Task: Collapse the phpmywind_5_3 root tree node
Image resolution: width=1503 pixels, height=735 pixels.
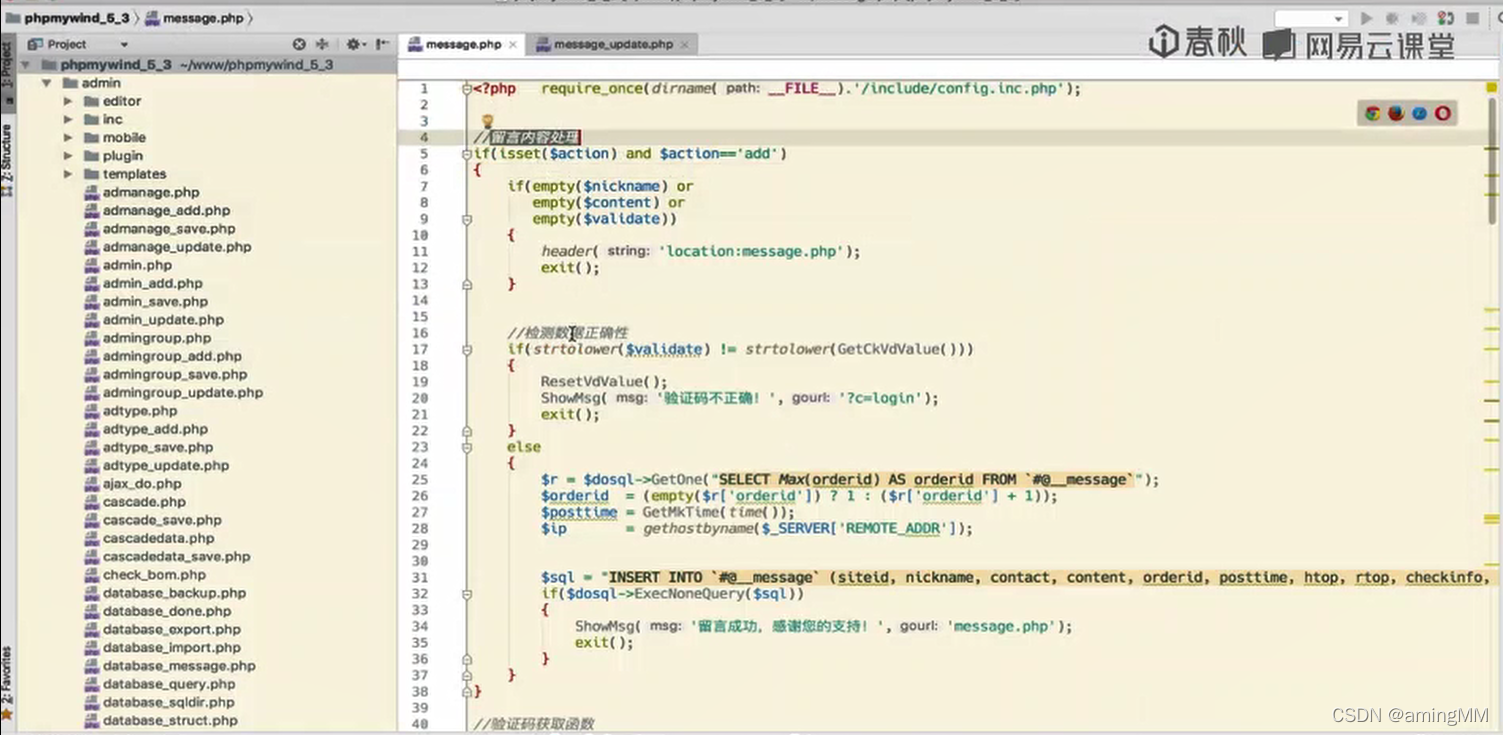Action: [26, 65]
